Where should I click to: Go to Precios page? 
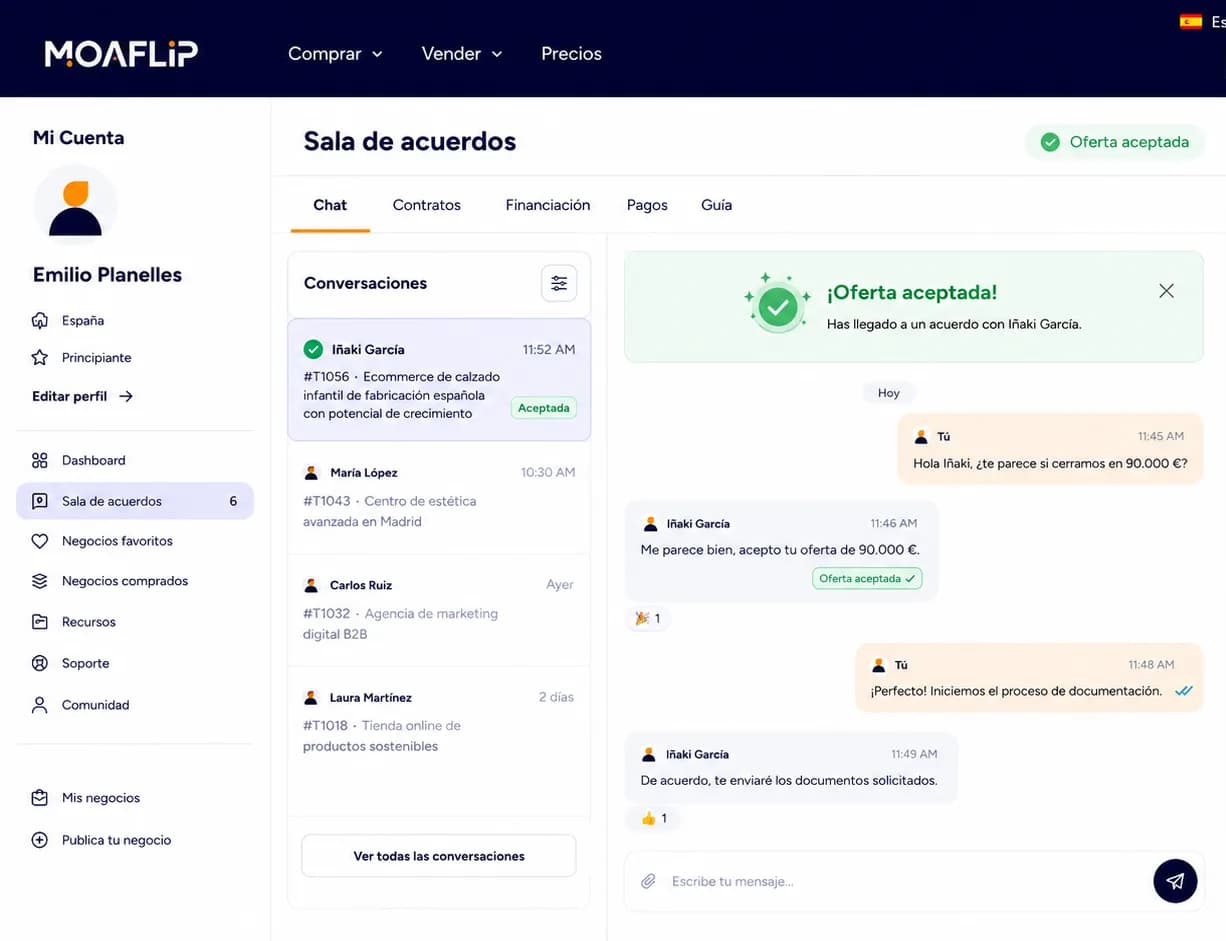571,54
